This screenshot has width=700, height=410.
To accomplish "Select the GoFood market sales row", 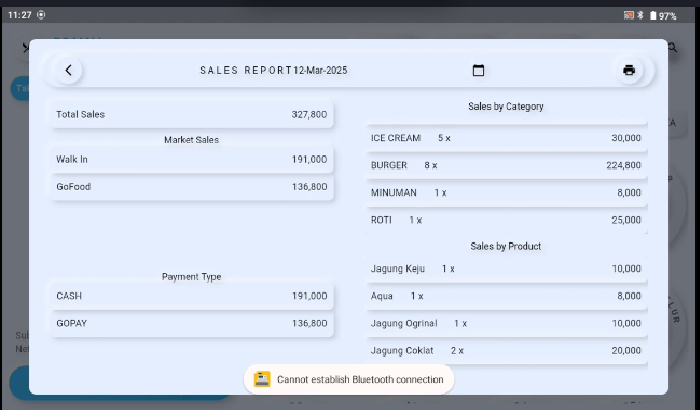I will click(x=191, y=186).
